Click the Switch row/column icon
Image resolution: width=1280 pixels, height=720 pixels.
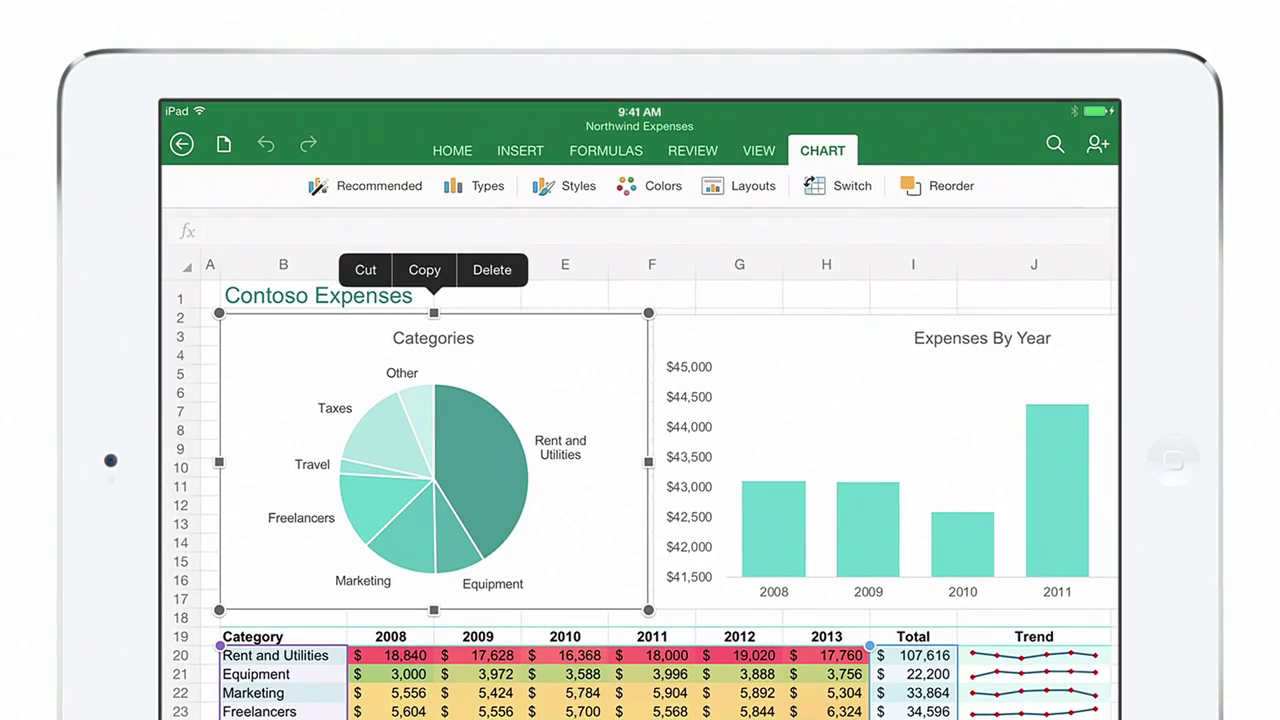click(815, 186)
